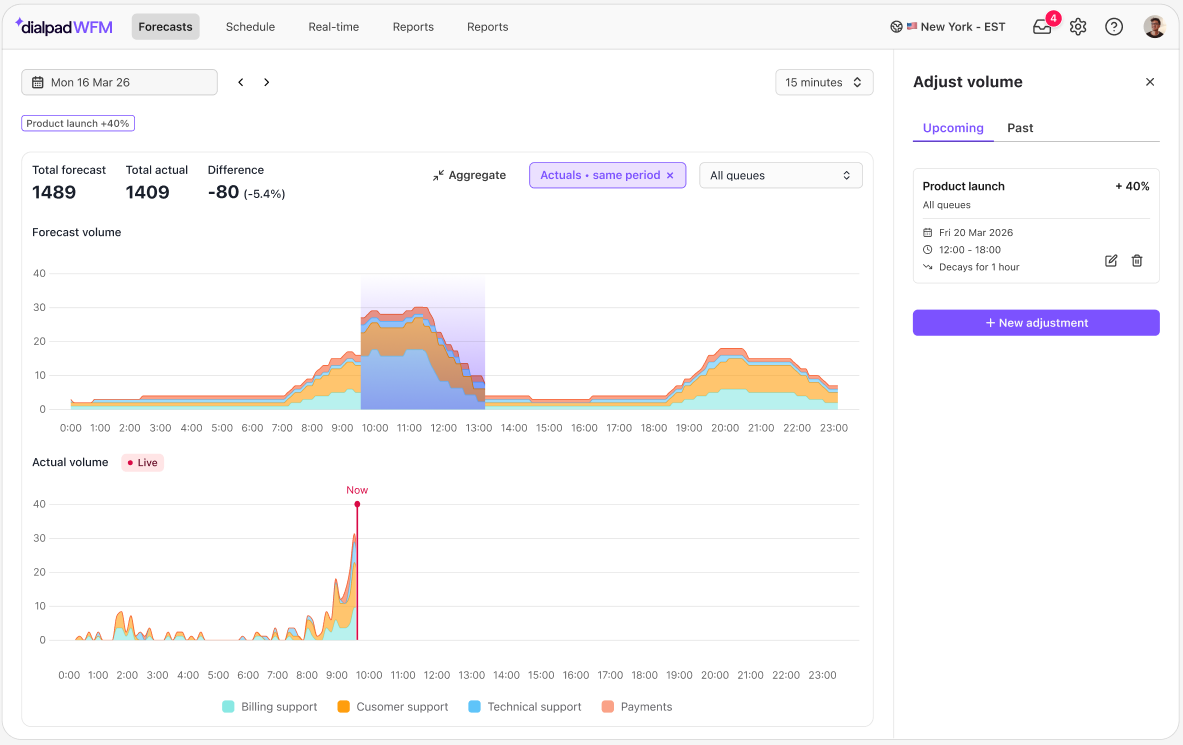
Task: Open the New York - EST timezone selector
Action: (948, 27)
